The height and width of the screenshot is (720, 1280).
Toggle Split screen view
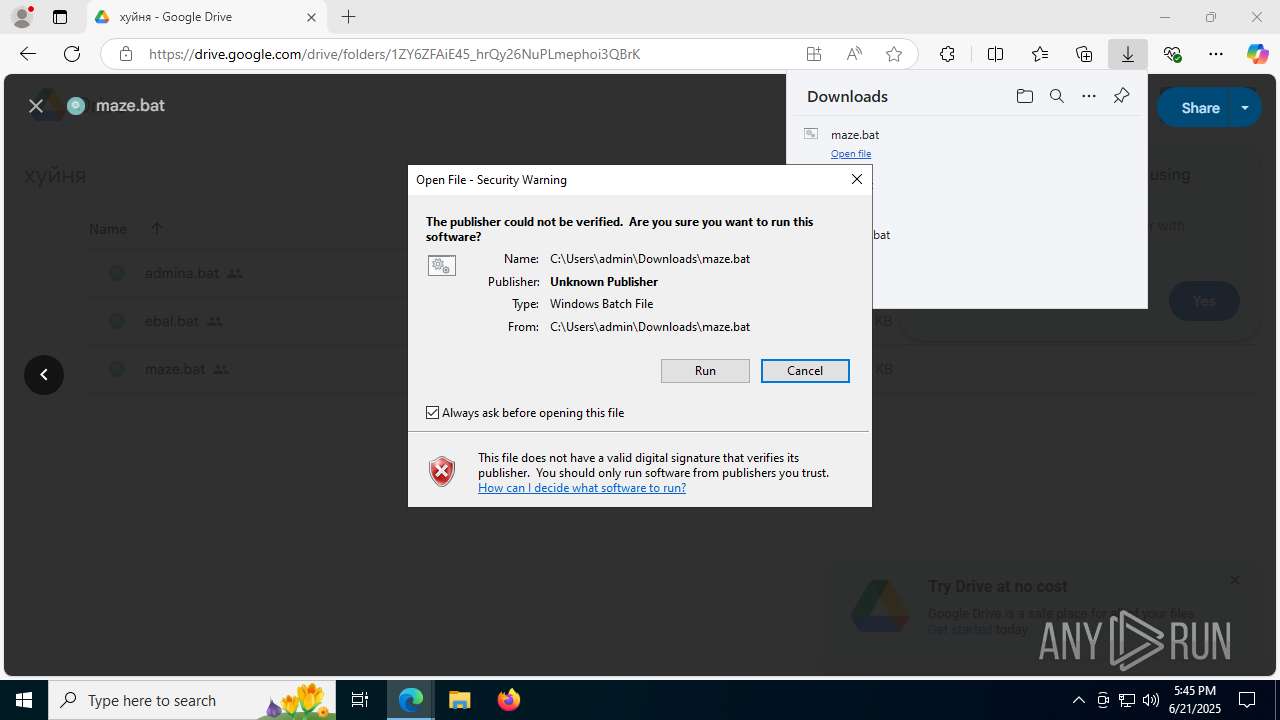coord(995,54)
